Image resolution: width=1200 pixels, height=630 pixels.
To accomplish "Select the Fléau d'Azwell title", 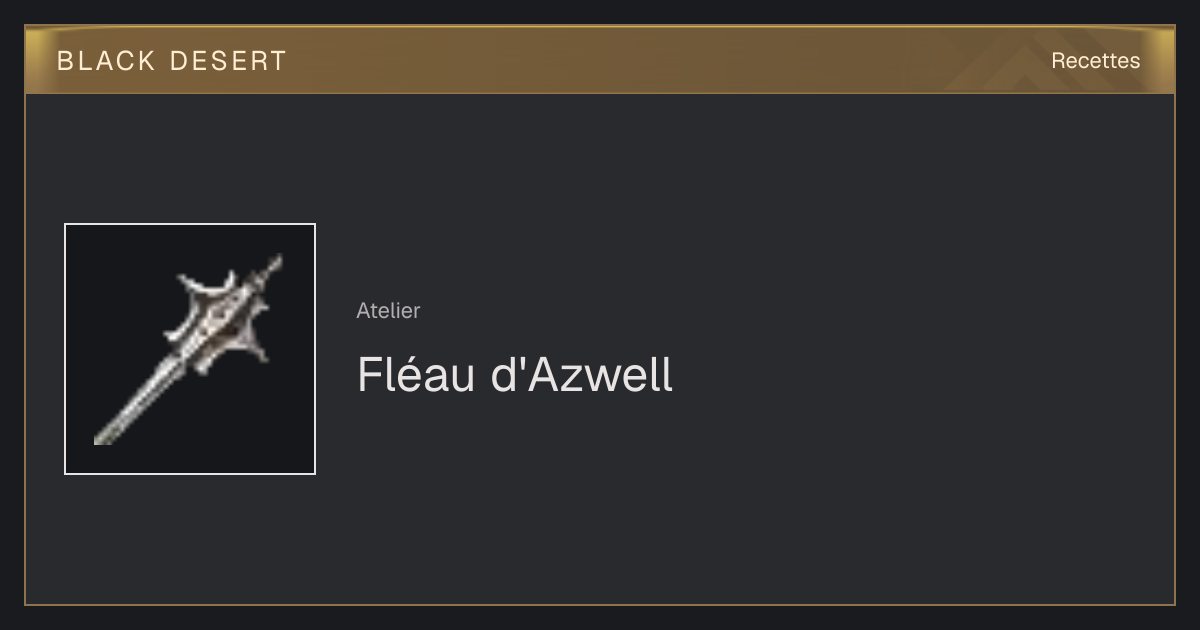I will click(x=515, y=375).
